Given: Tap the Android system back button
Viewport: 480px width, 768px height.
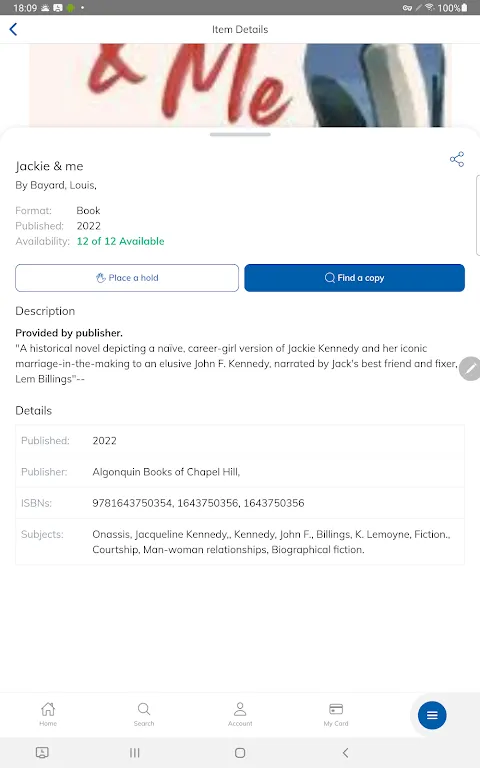Looking at the screenshot, I should coord(345,753).
